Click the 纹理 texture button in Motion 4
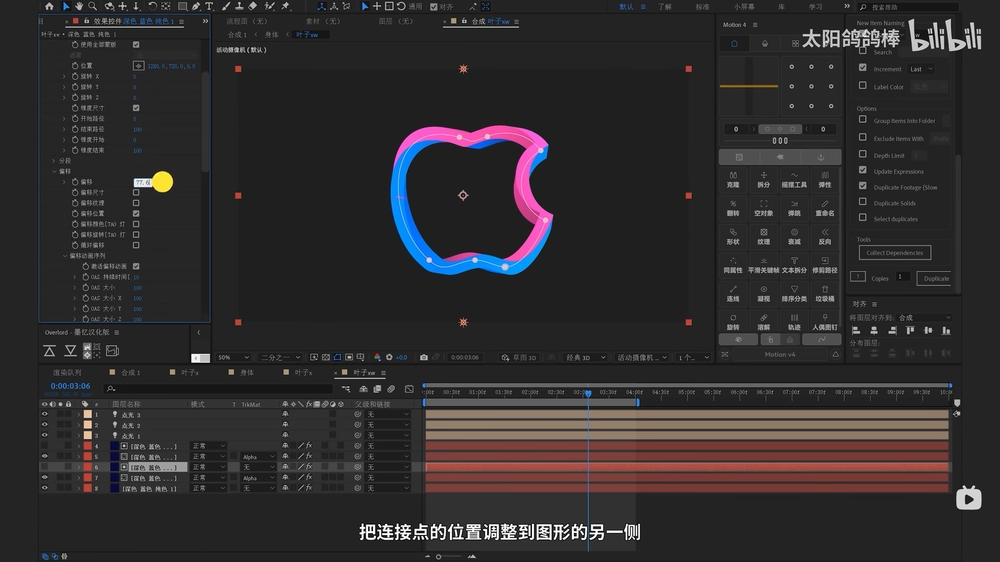 click(763, 237)
